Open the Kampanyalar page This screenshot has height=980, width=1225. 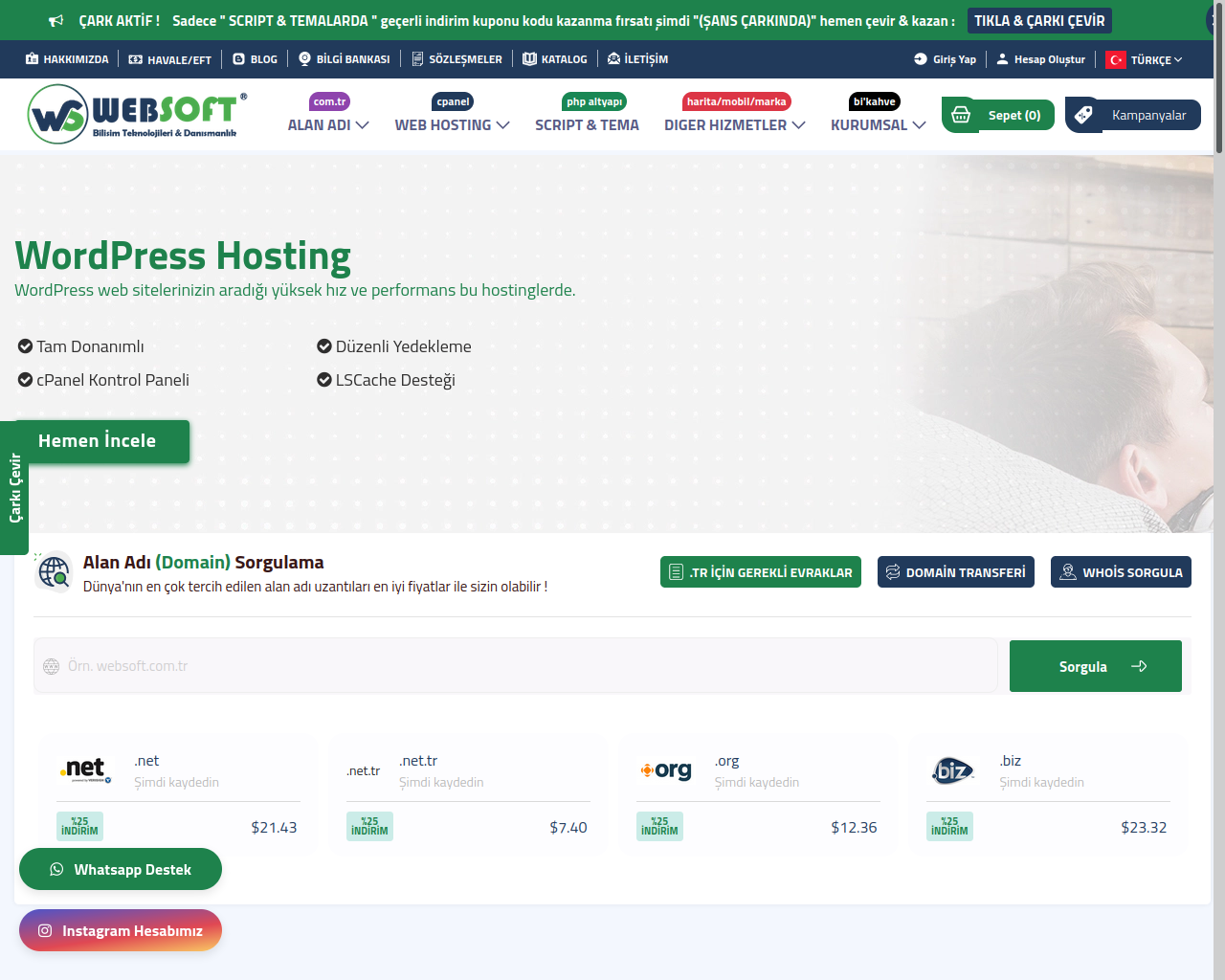1133,115
